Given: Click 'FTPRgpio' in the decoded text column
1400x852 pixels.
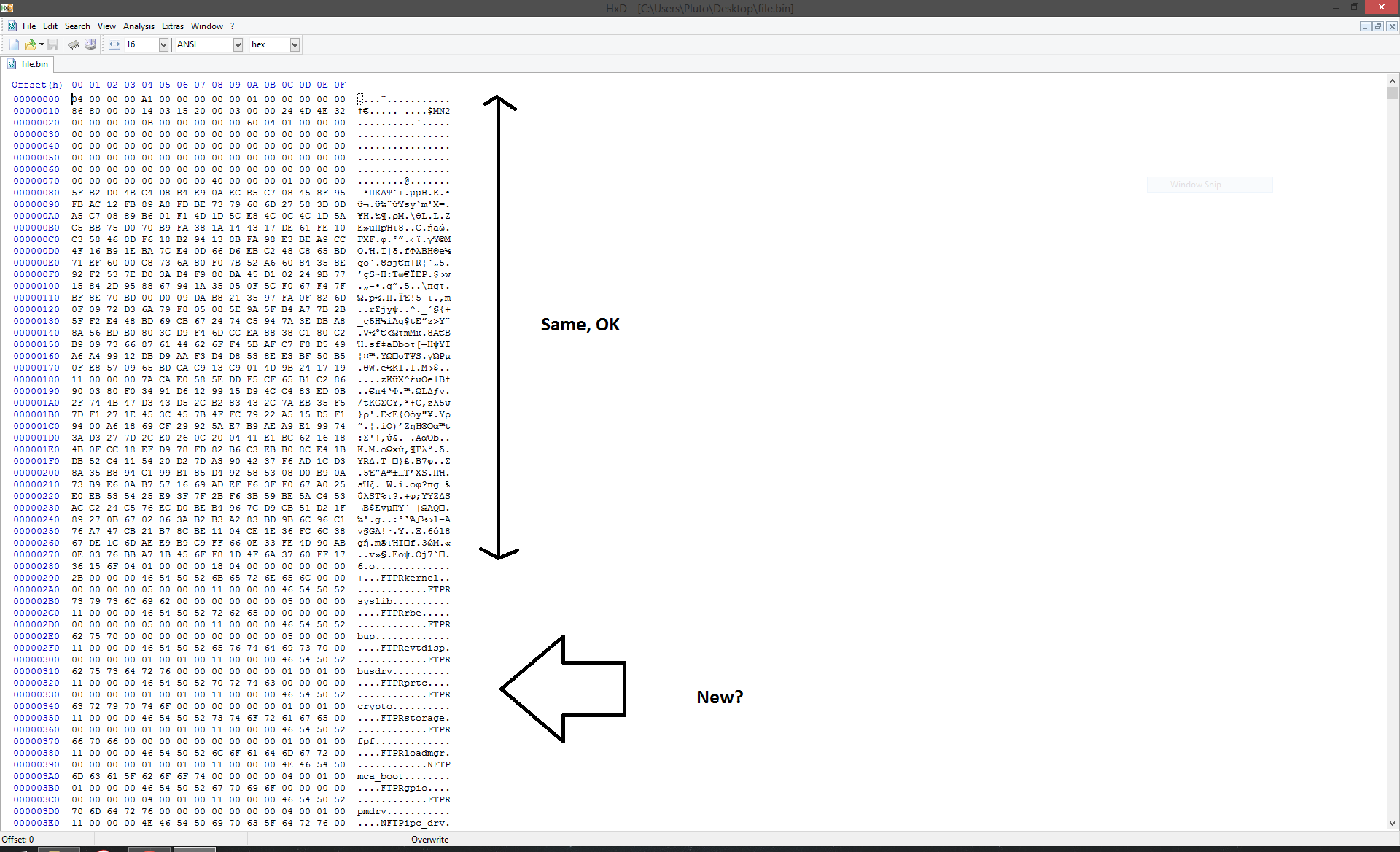Looking at the screenshot, I should [404, 788].
